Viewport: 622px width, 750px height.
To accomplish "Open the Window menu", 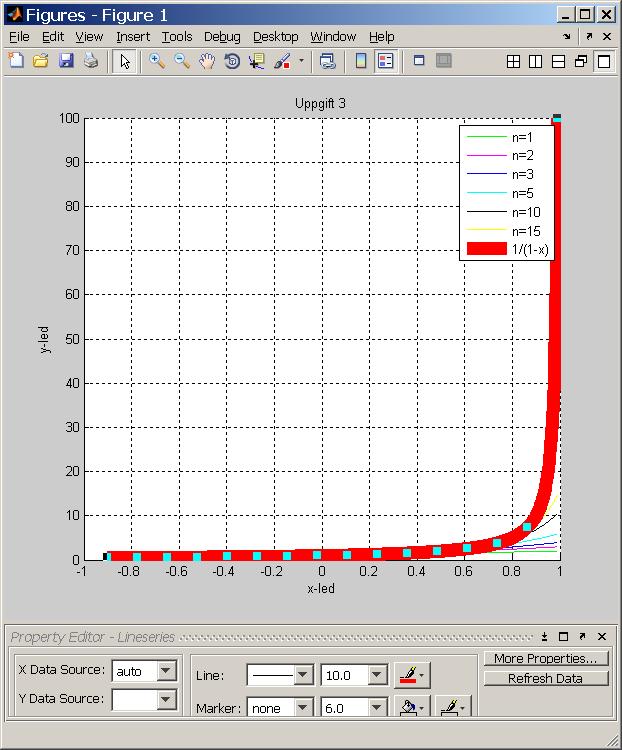I will click(x=333, y=36).
